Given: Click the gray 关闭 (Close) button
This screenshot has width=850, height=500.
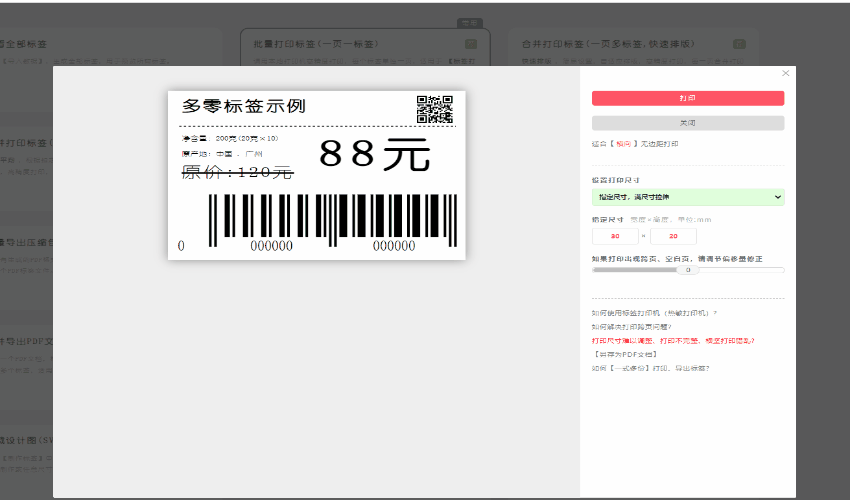Looking at the screenshot, I should pyautogui.click(x=687, y=123).
